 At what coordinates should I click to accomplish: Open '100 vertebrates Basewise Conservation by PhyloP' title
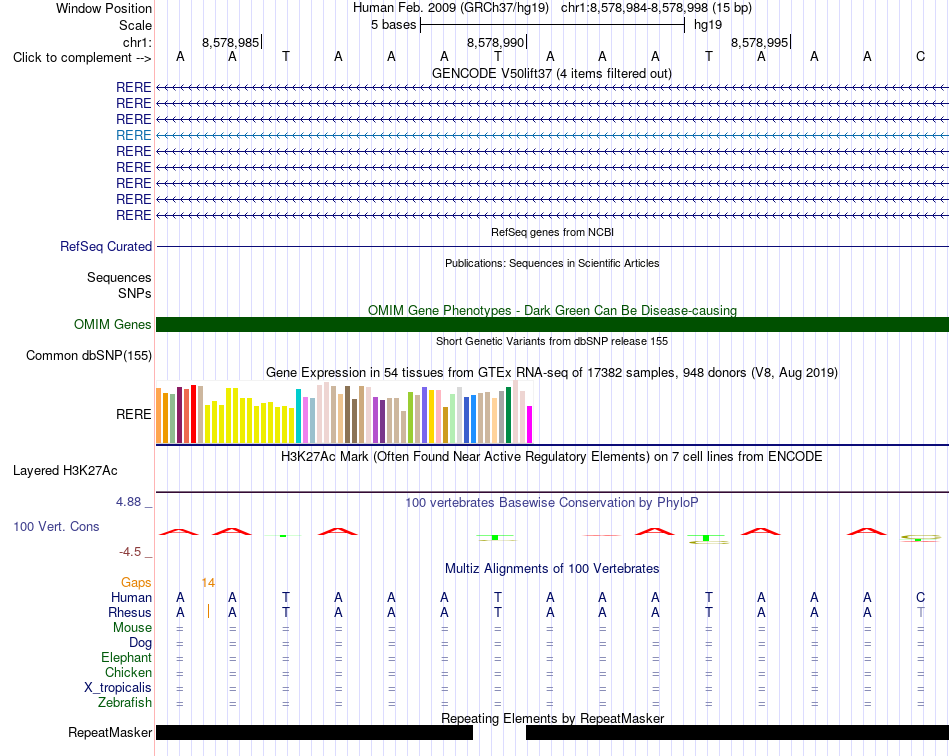[x=551, y=503]
